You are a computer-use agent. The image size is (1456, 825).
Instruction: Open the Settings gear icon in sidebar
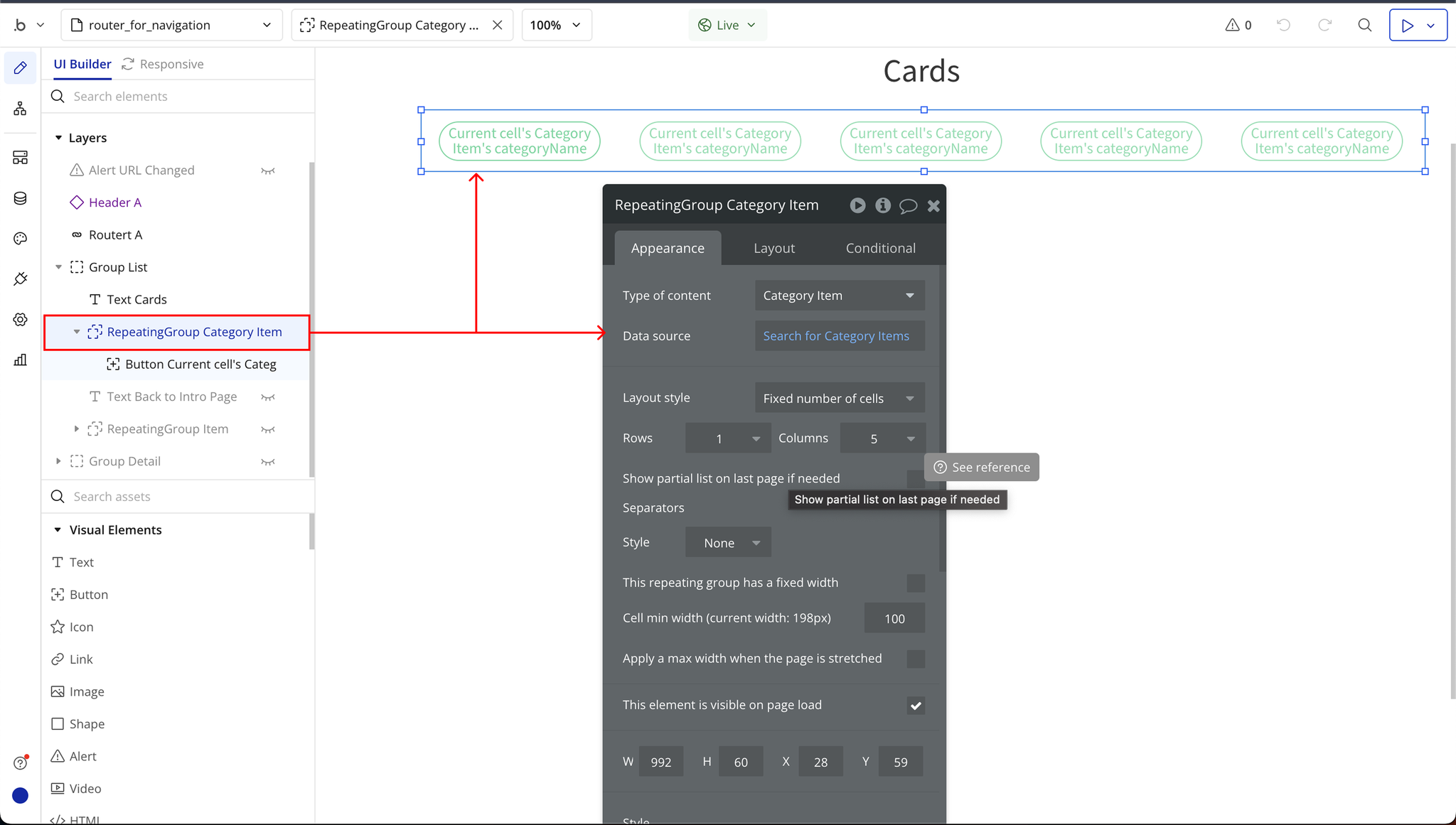[x=20, y=320]
